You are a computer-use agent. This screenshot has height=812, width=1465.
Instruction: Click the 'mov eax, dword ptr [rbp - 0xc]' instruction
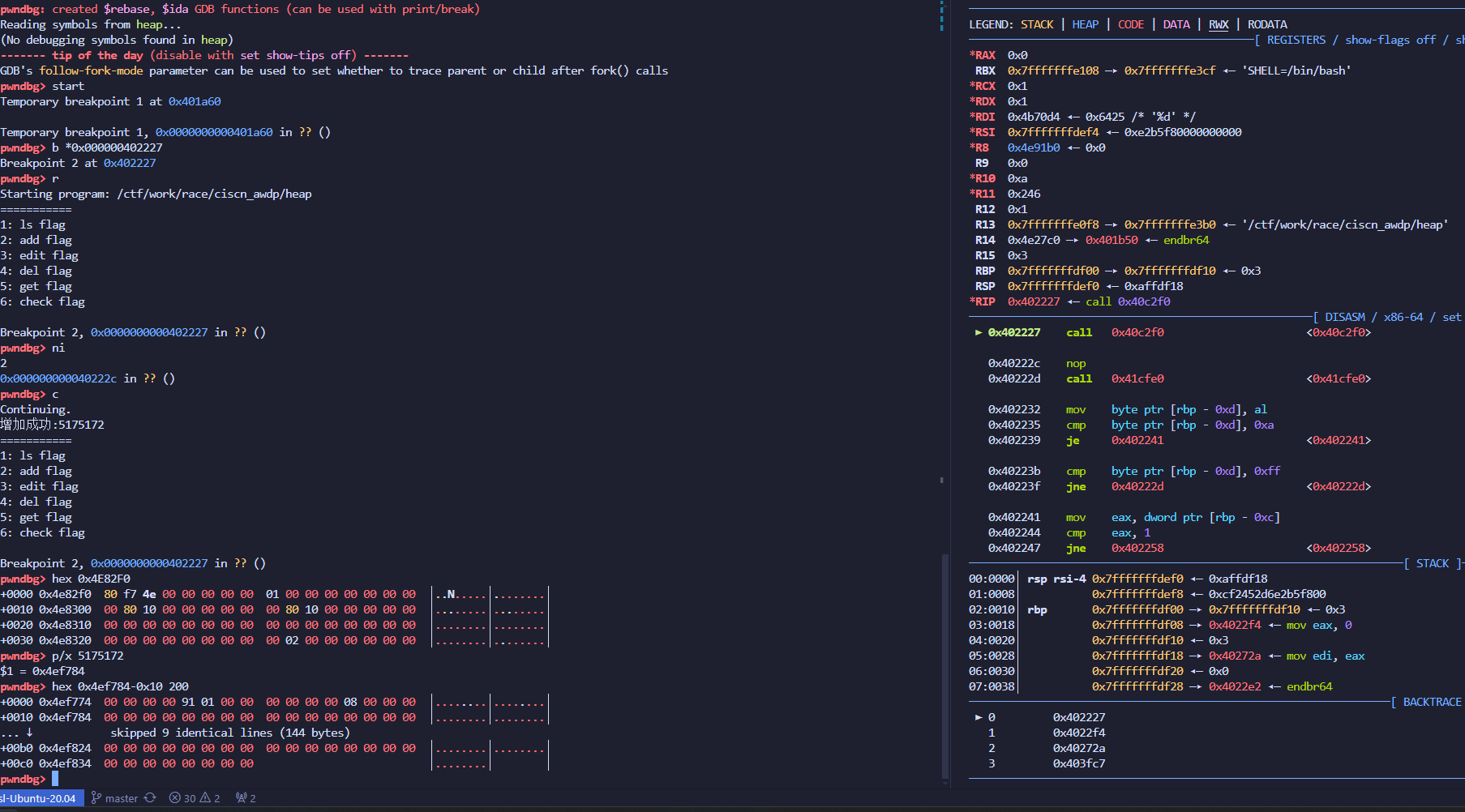(1173, 517)
